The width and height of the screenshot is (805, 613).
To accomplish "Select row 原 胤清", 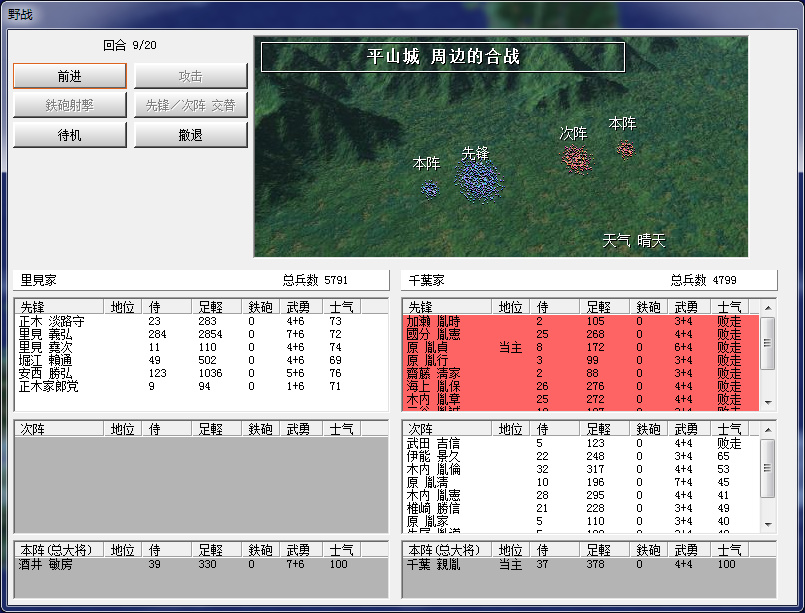I will pyautogui.click(x=581, y=482).
